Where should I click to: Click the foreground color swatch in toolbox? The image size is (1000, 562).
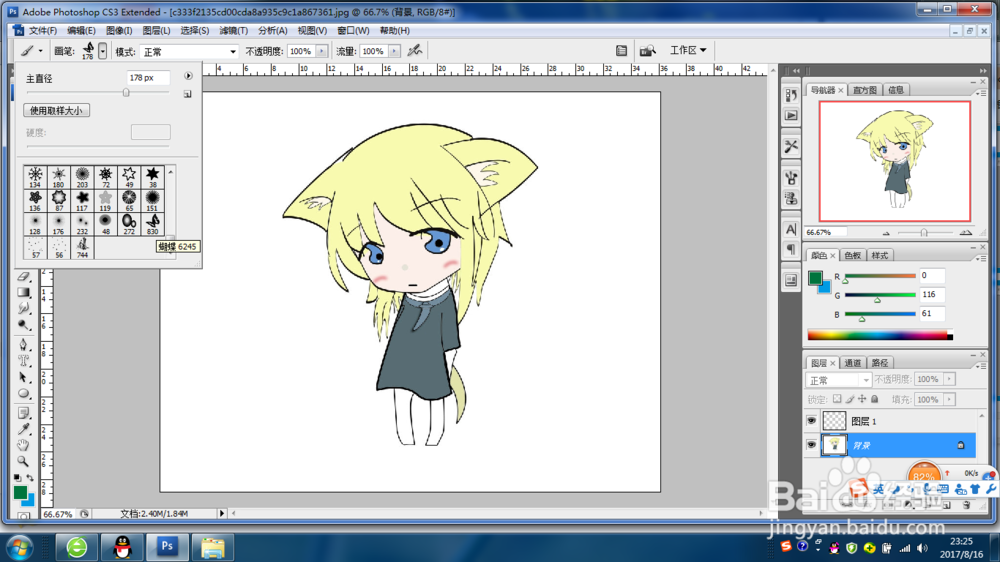(x=20, y=492)
